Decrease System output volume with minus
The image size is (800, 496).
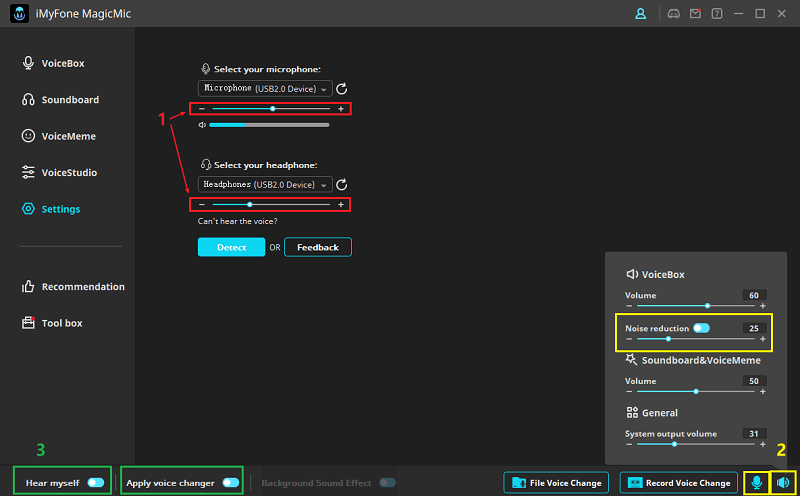tap(629, 444)
